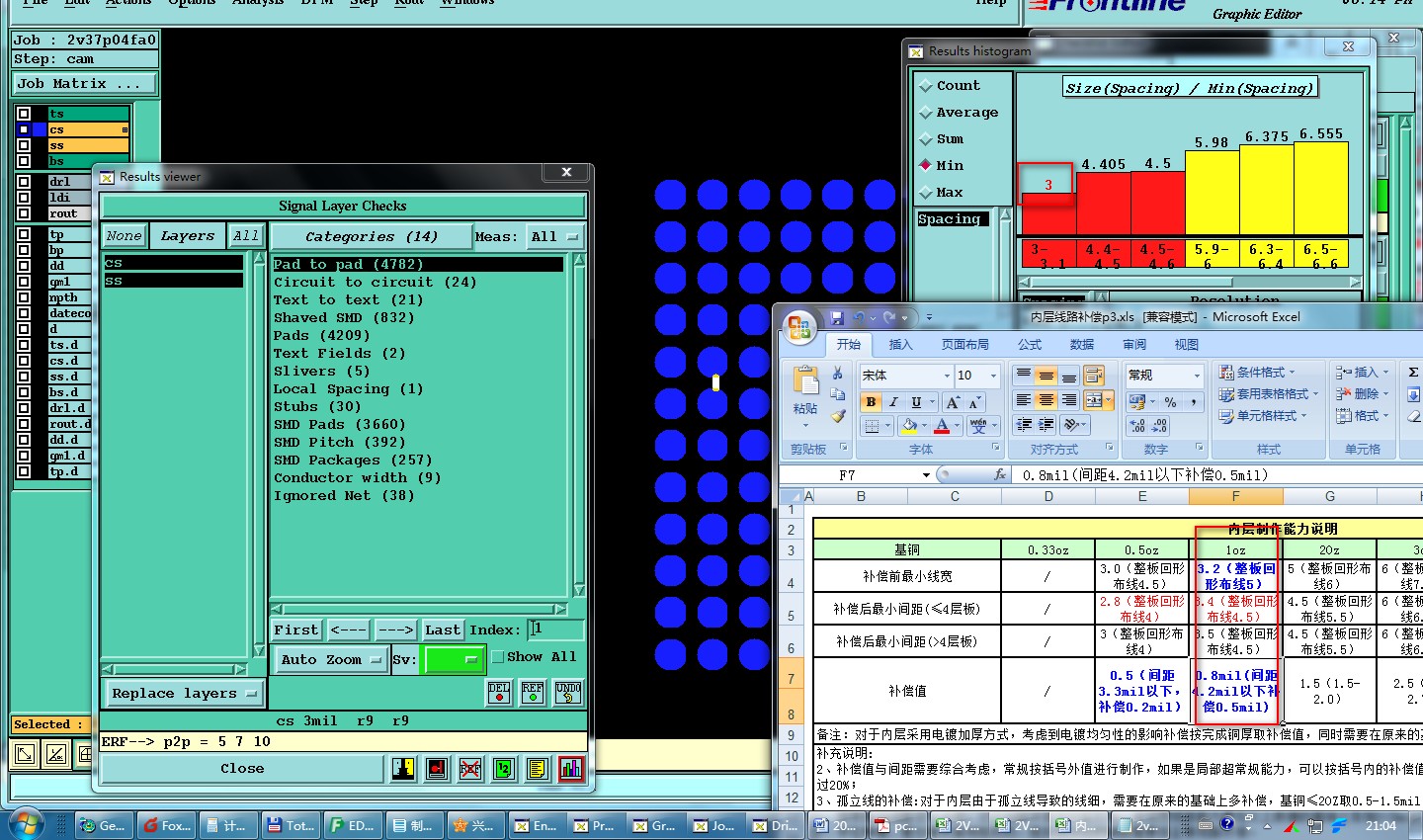Open Excel 视图 ribbon tab
The height and width of the screenshot is (840, 1423).
click(x=1186, y=344)
